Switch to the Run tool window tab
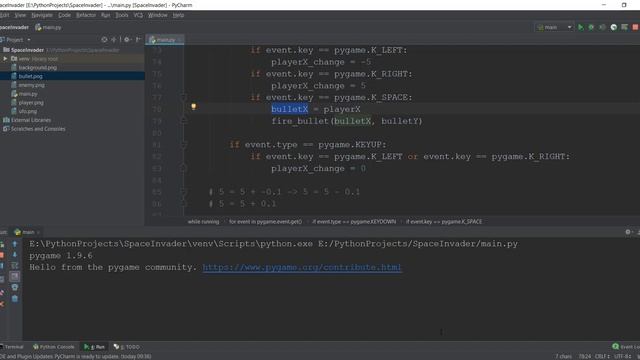Screen dimensions: 640x360 [94, 347]
